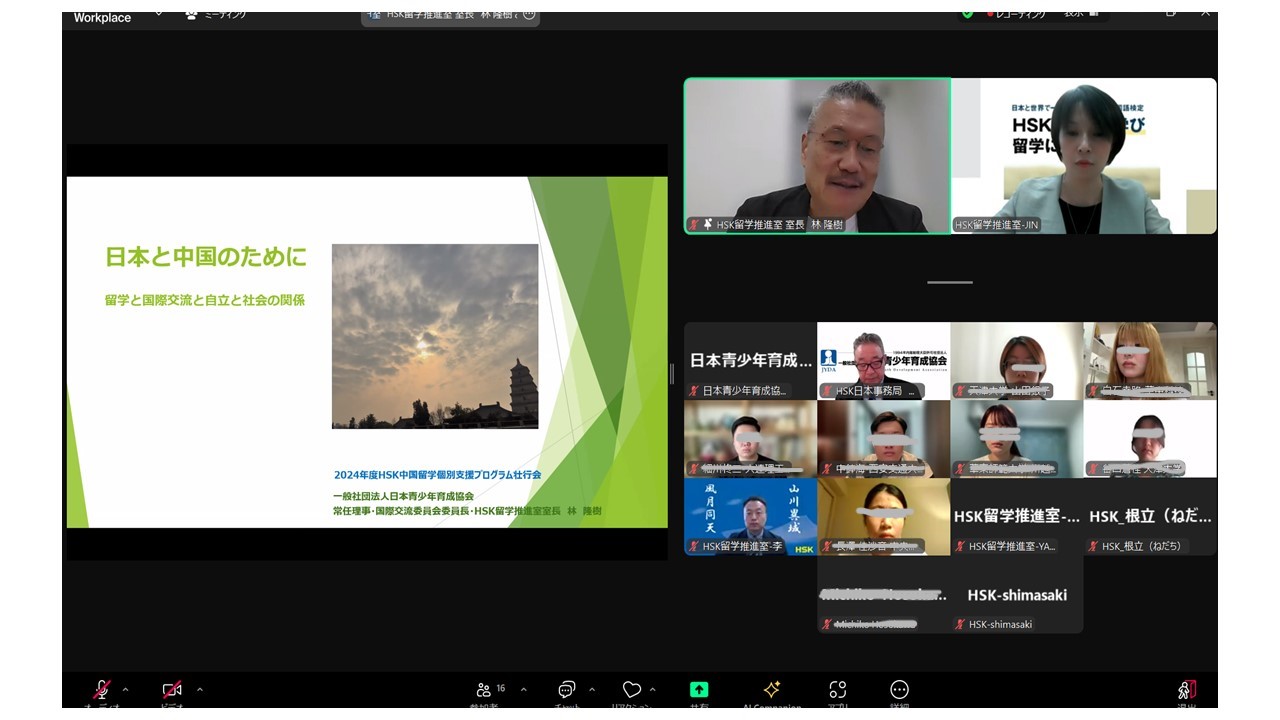Select the Meetings tab at top
The width and height of the screenshot is (1280, 720).
click(216, 15)
